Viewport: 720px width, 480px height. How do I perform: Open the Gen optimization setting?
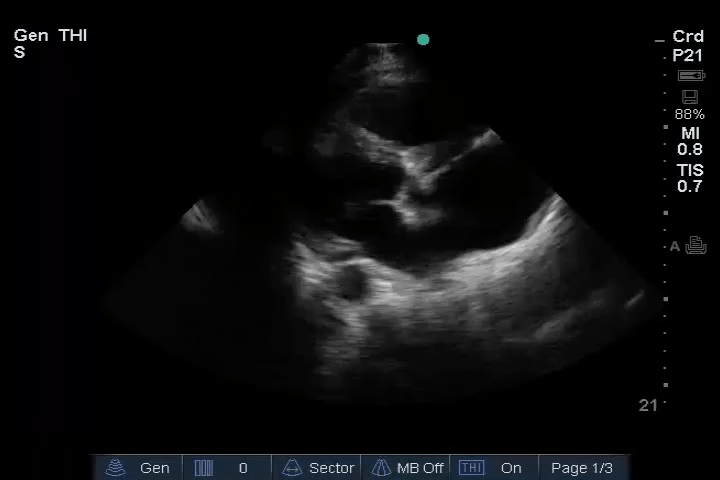[x=154, y=468]
